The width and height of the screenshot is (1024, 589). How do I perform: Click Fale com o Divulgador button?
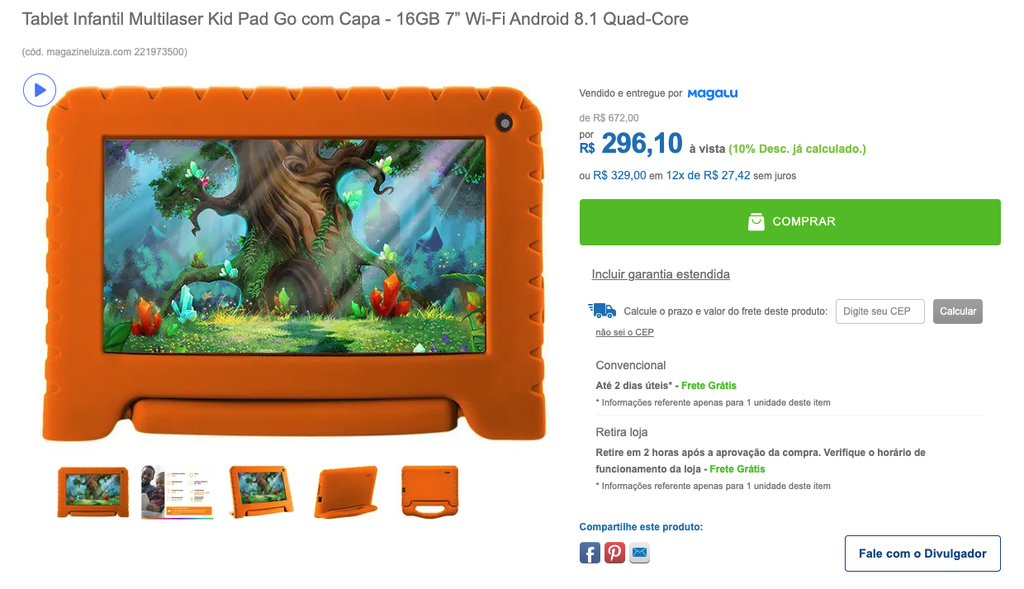(x=922, y=554)
